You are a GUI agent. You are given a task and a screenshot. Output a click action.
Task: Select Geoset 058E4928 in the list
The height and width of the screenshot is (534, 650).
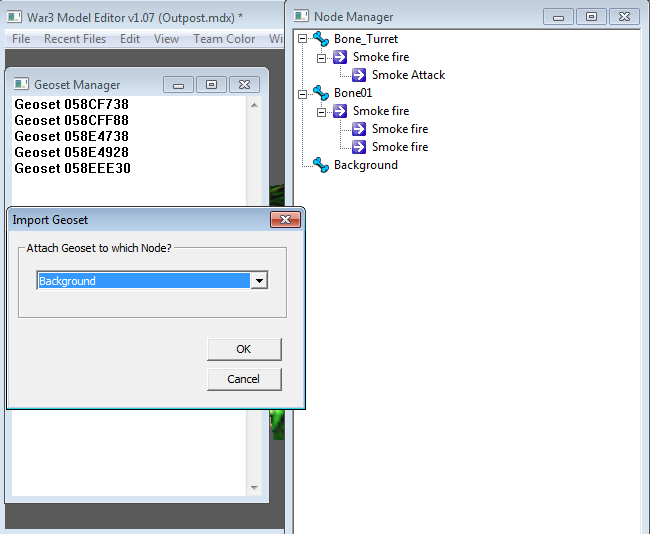click(72, 153)
